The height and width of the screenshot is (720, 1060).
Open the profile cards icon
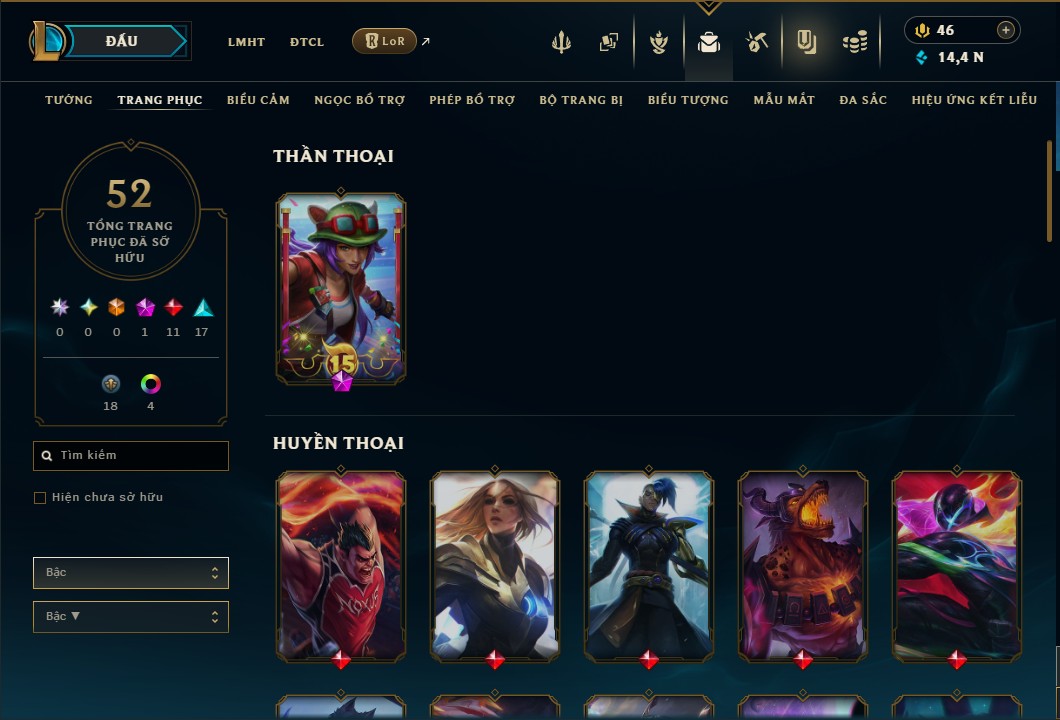608,42
